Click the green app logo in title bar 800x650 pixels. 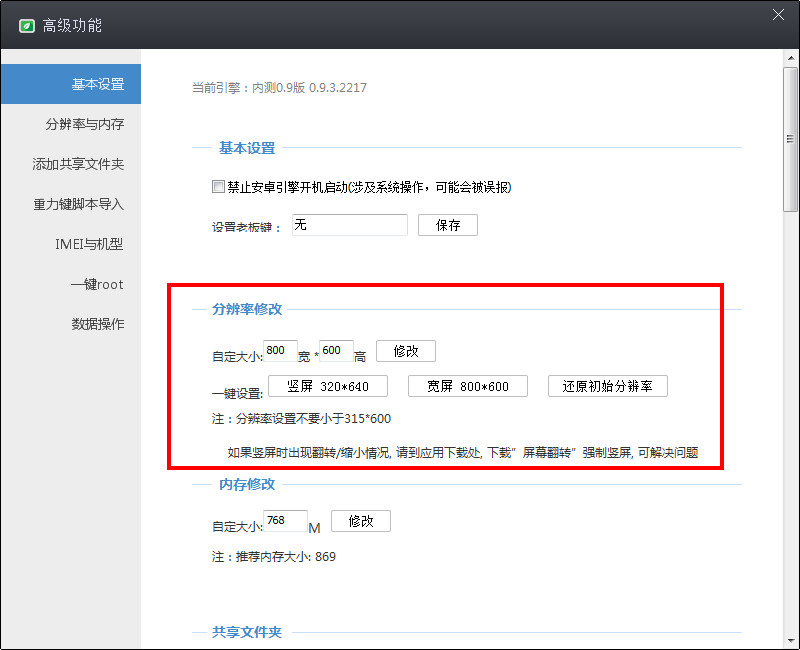tap(27, 25)
